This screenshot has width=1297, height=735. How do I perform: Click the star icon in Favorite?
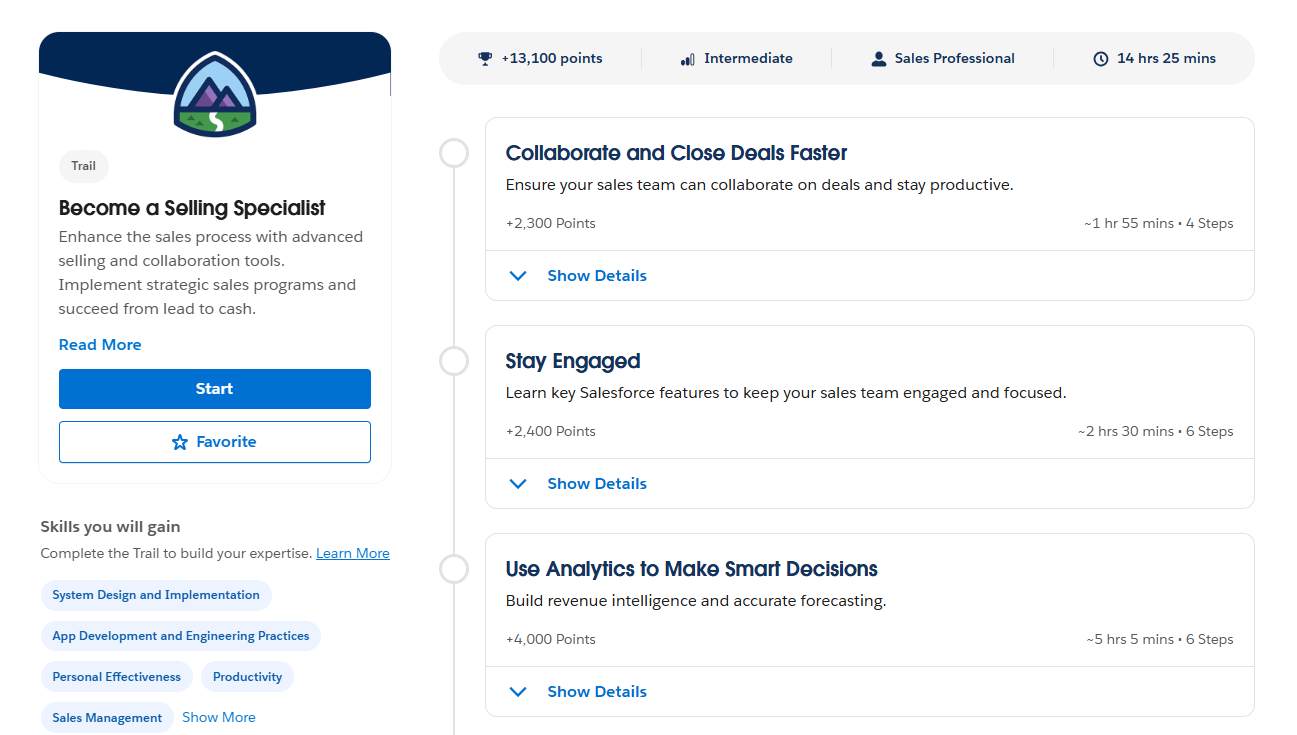(180, 442)
